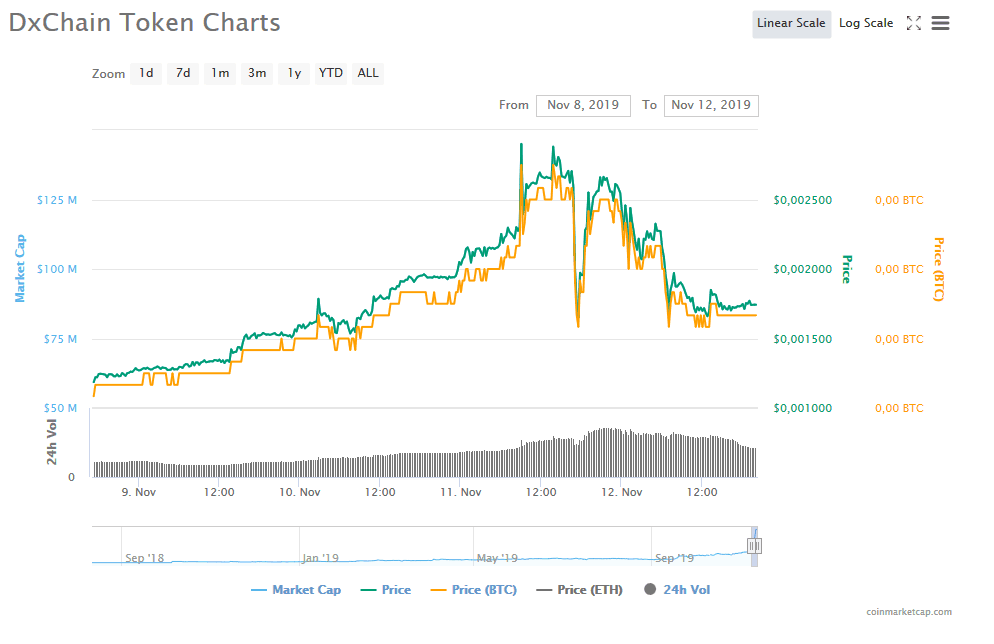This screenshot has height=644, width=994.
Task: Set zoom to 1d
Action: pyautogui.click(x=146, y=73)
